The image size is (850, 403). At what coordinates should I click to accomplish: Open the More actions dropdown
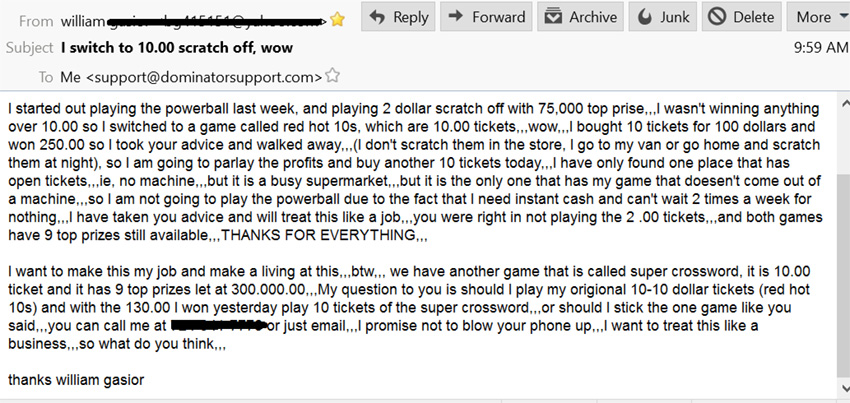coord(818,17)
